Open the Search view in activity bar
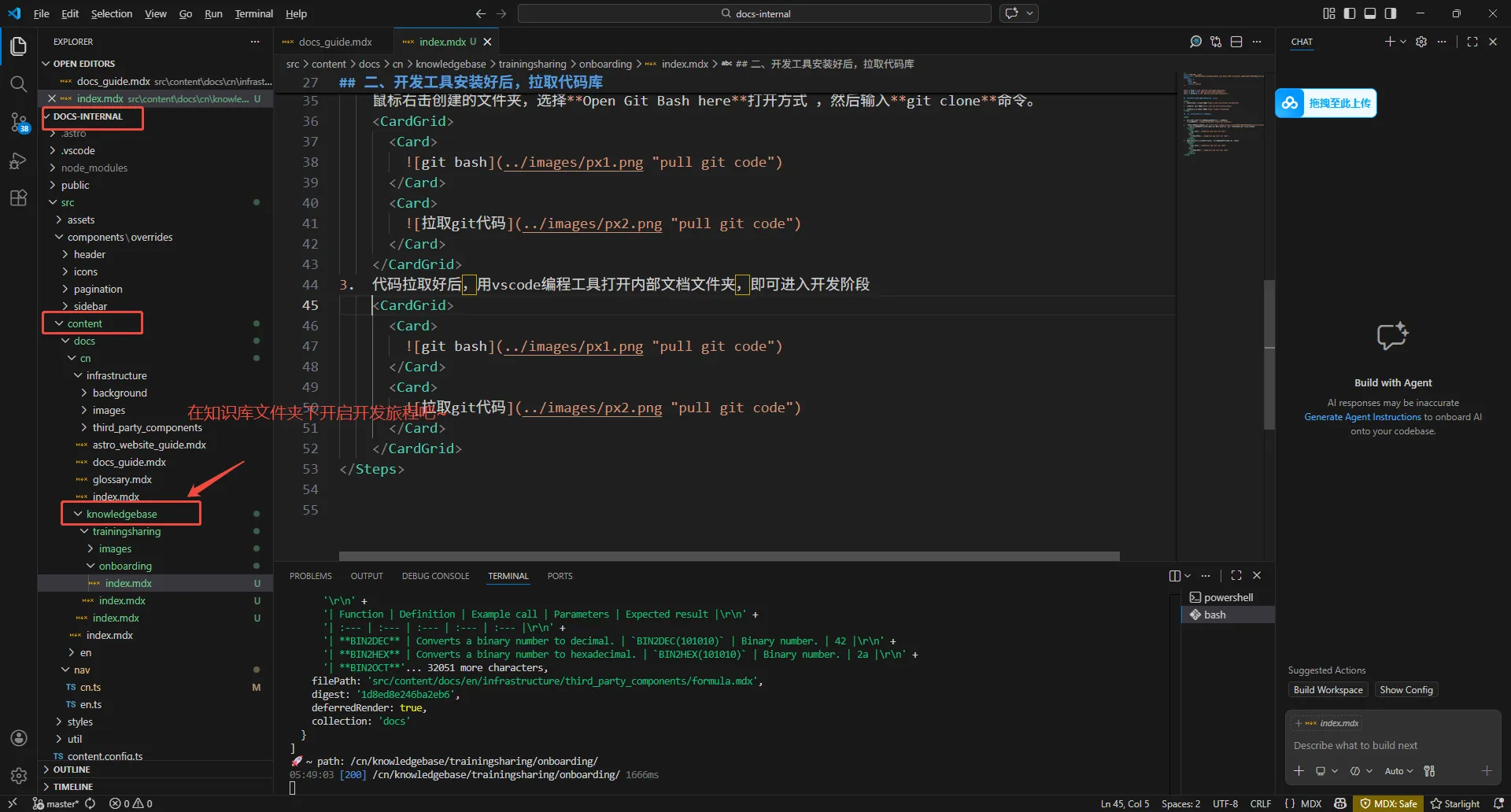This screenshot has width=1511, height=812. [19, 84]
